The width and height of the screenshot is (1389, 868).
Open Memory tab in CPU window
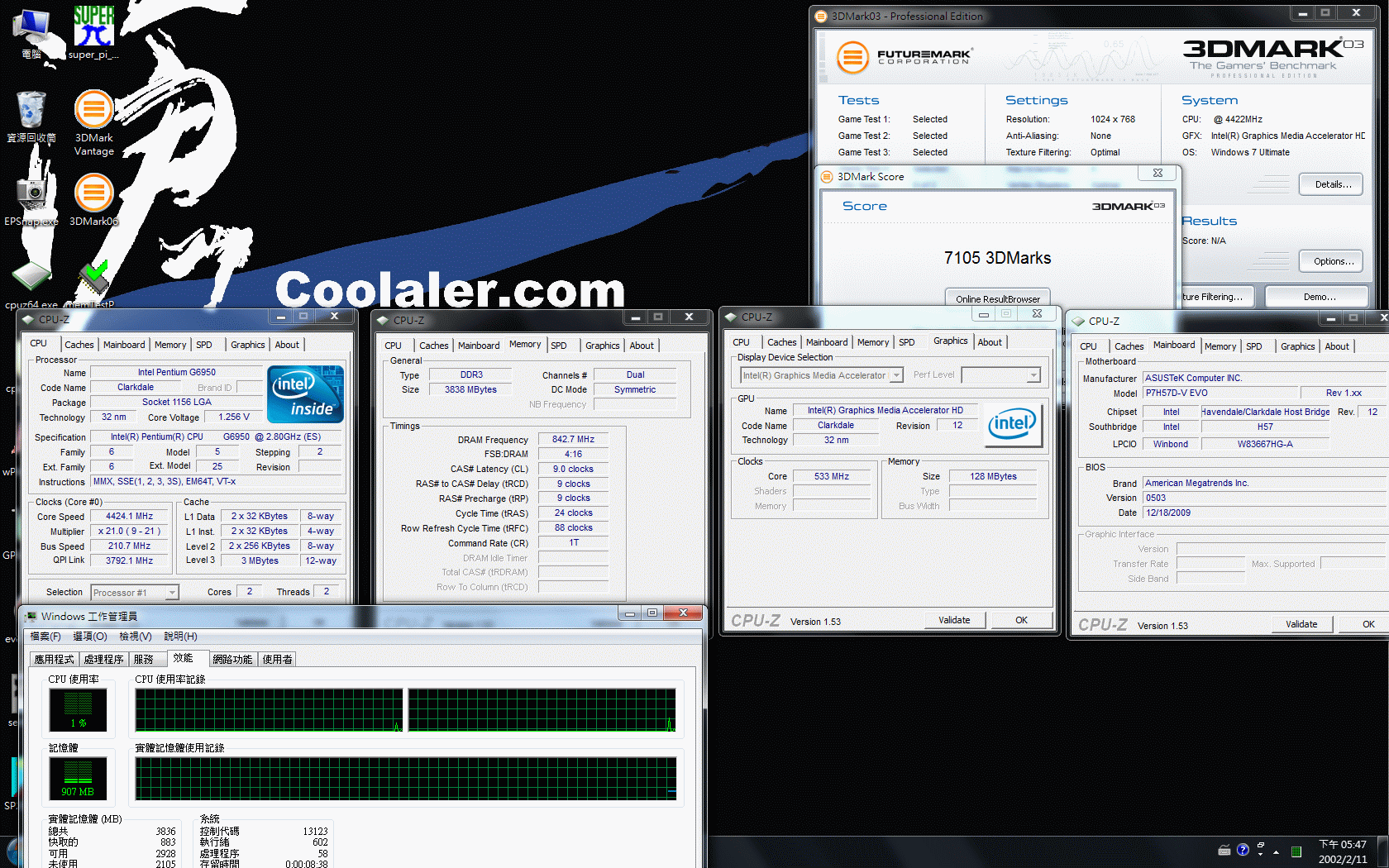coord(170,345)
